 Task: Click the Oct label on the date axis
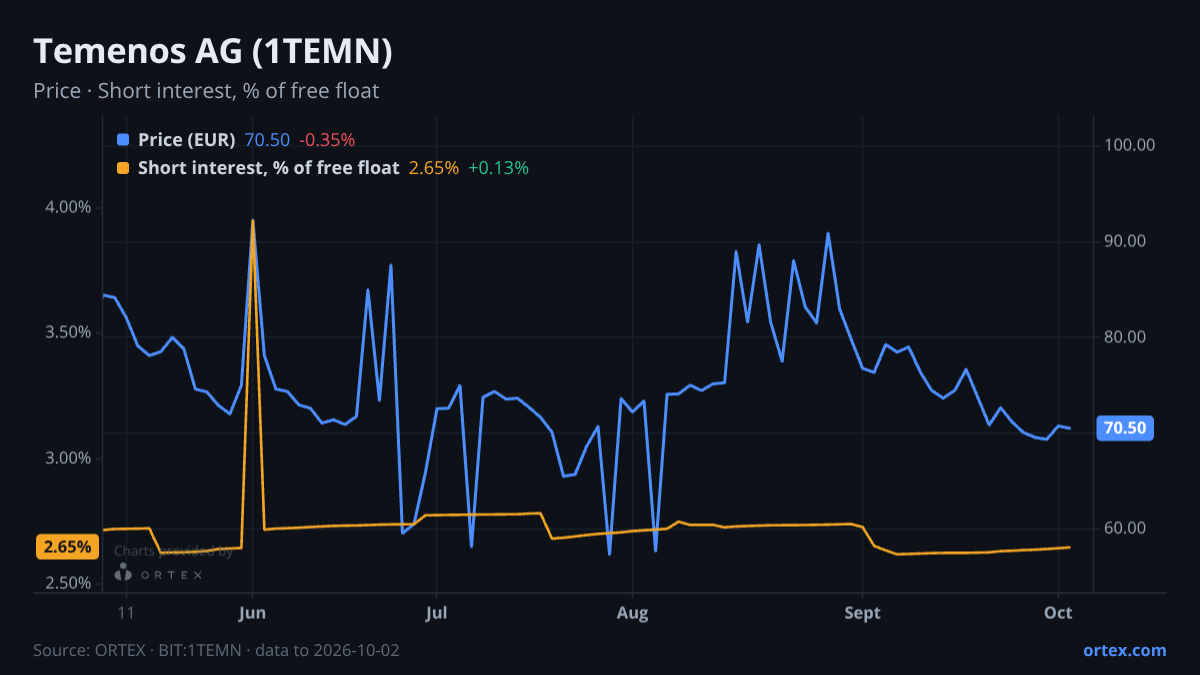coord(1058,613)
